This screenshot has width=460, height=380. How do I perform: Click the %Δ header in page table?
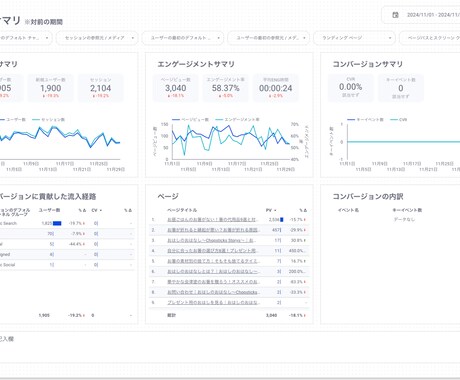point(303,210)
